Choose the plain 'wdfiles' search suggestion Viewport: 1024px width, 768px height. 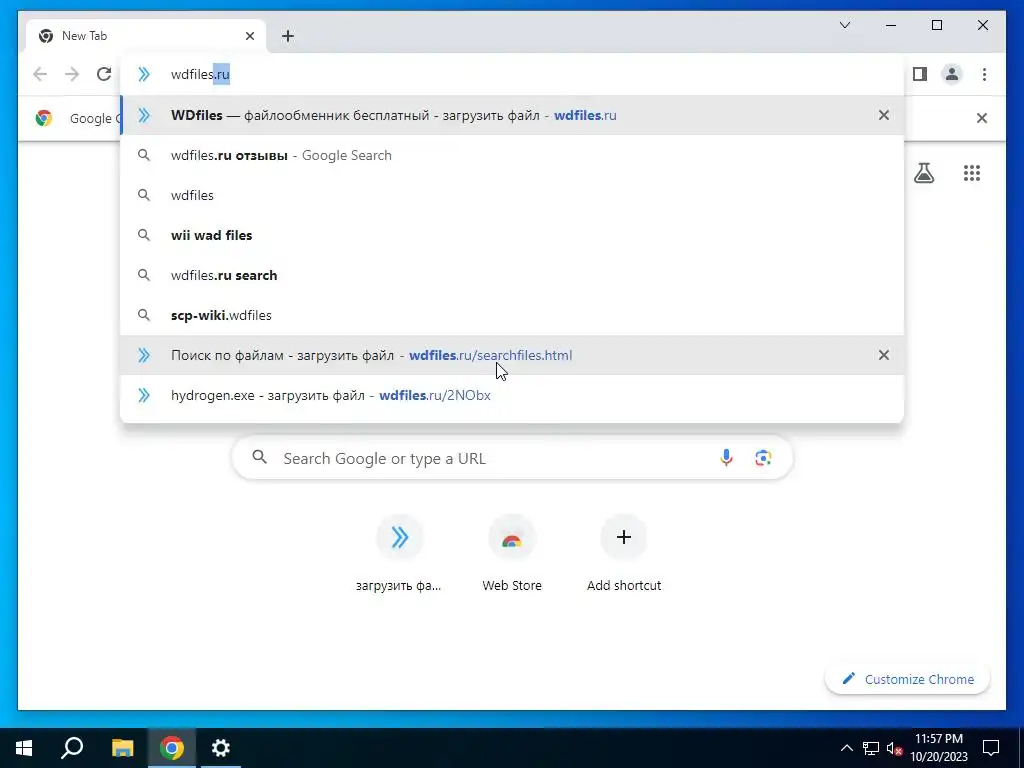pos(513,195)
